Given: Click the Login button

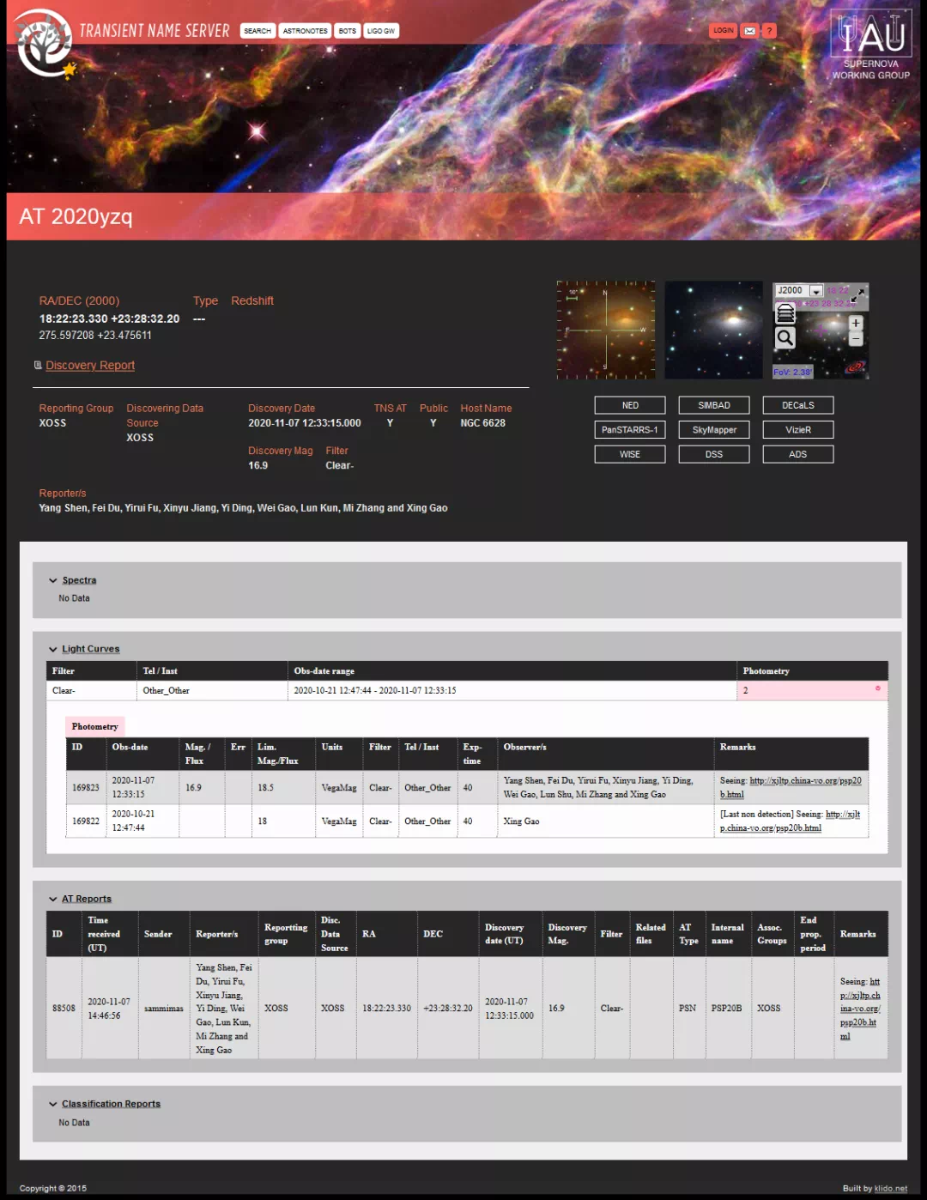Looking at the screenshot, I should [722, 31].
